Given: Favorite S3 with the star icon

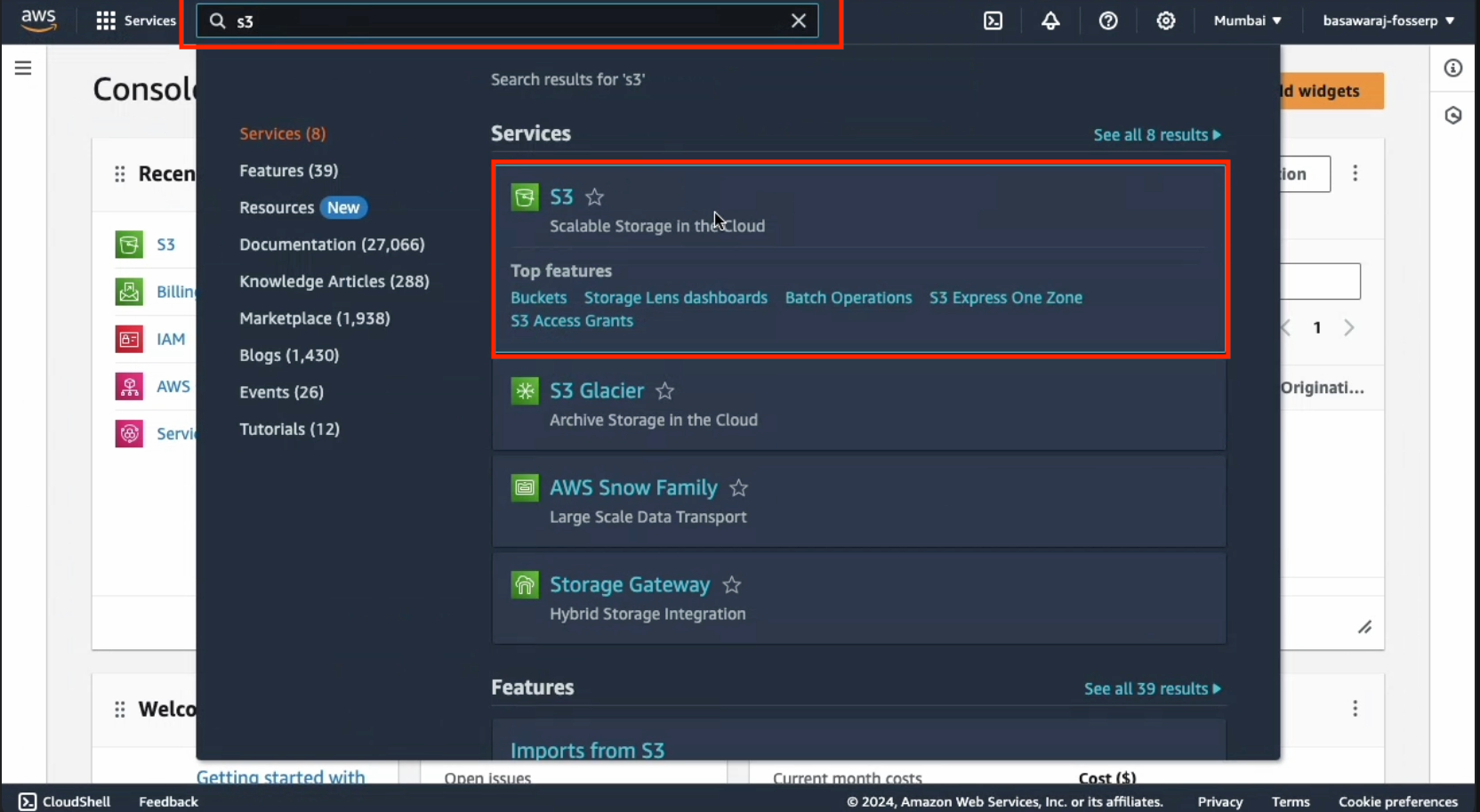Looking at the screenshot, I should tap(595, 197).
